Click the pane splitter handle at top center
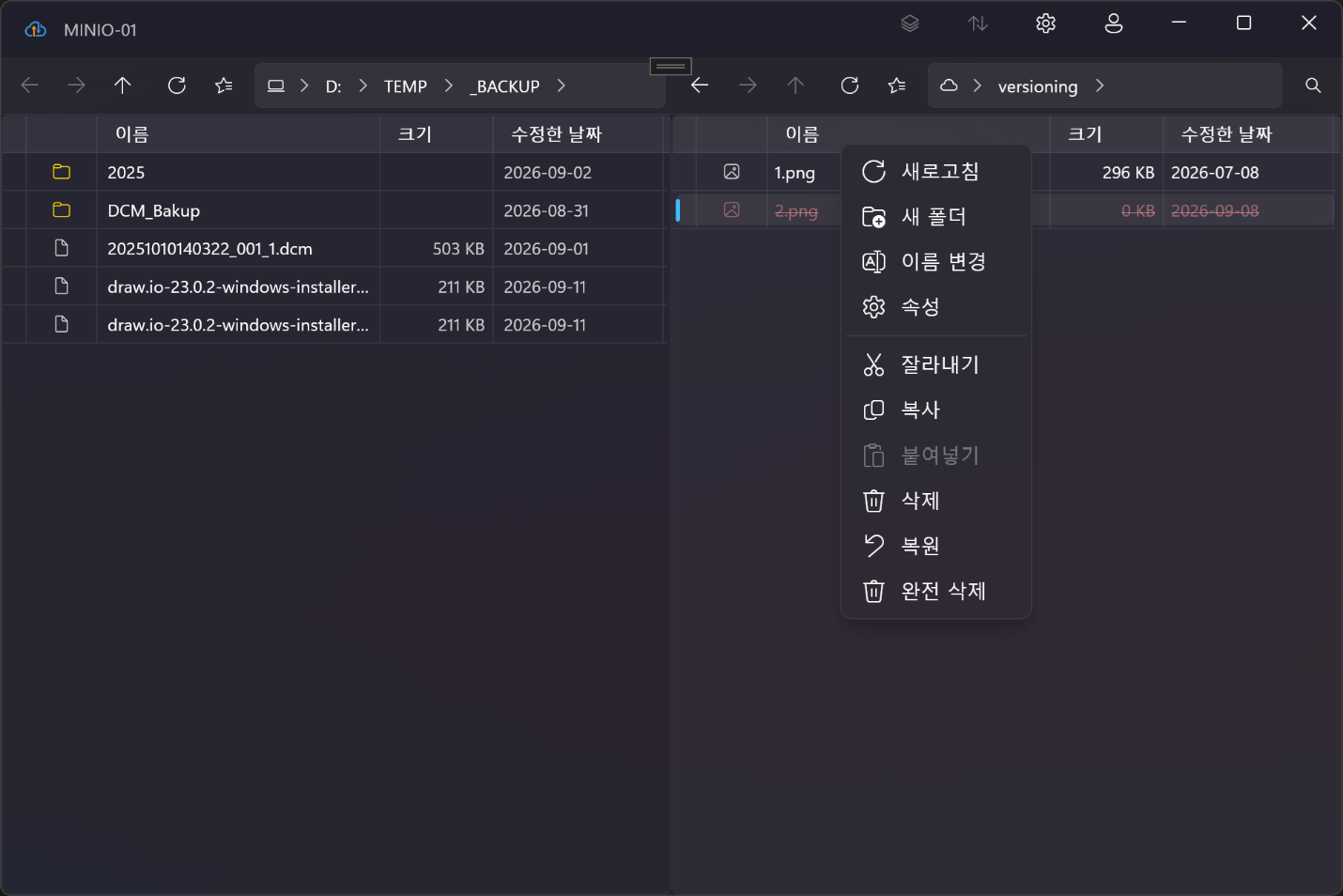Image resolution: width=1343 pixels, height=896 pixels. 671,66
